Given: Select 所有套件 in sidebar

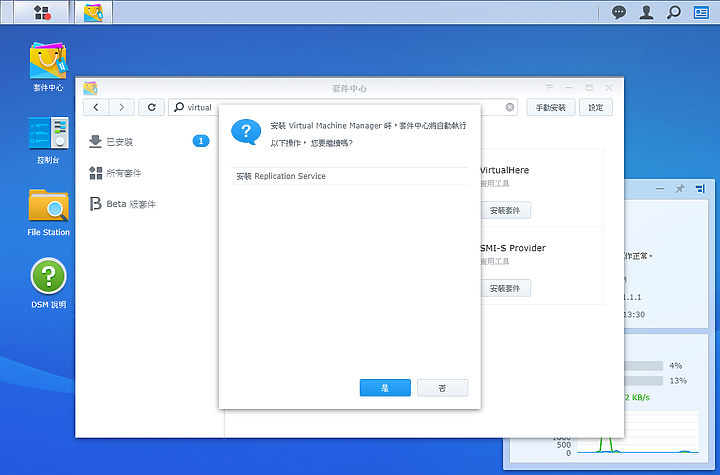Looking at the screenshot, I should (x=149, y=173).
